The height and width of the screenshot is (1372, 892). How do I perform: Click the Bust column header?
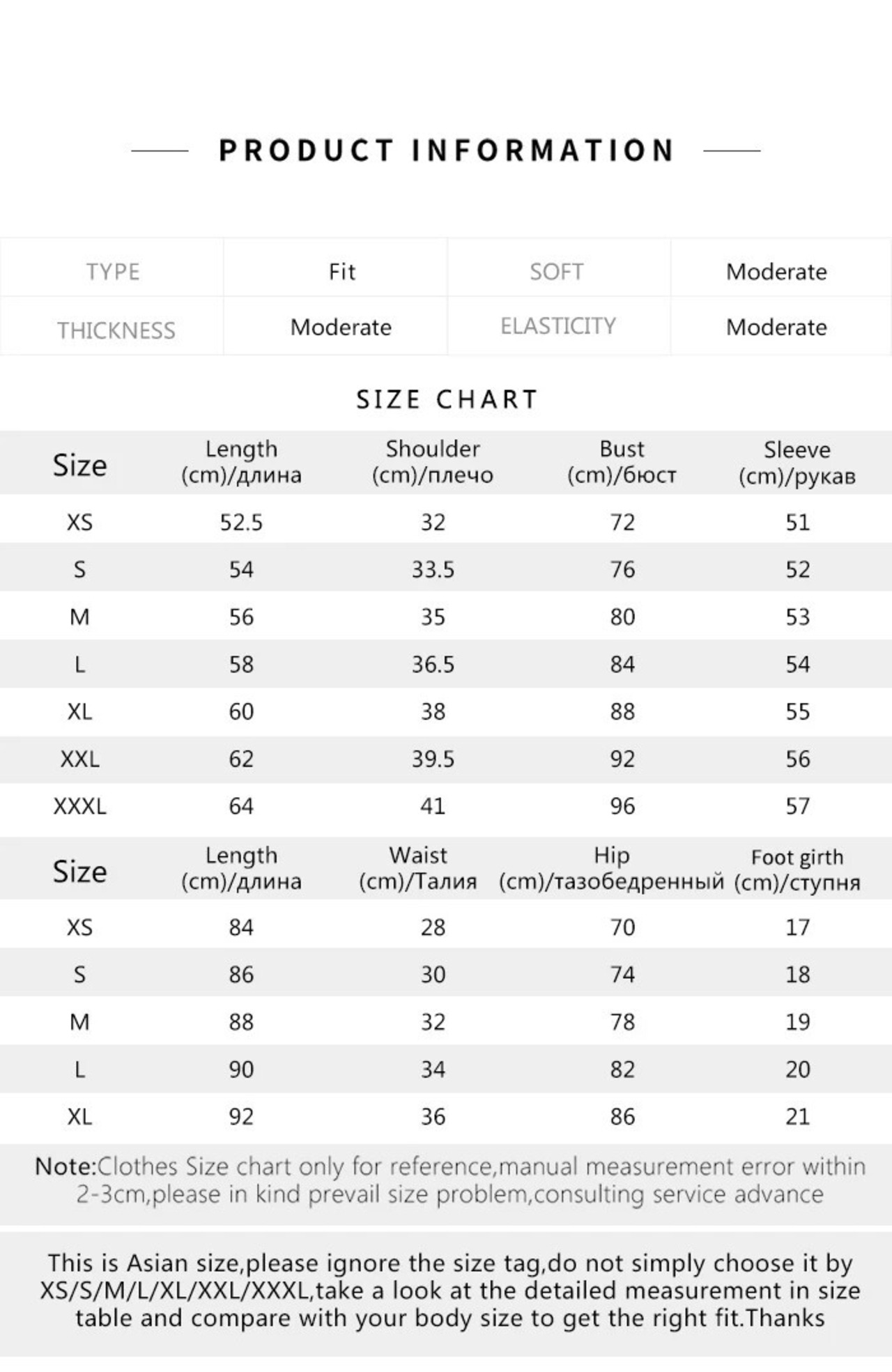click(x=622, y=462)
